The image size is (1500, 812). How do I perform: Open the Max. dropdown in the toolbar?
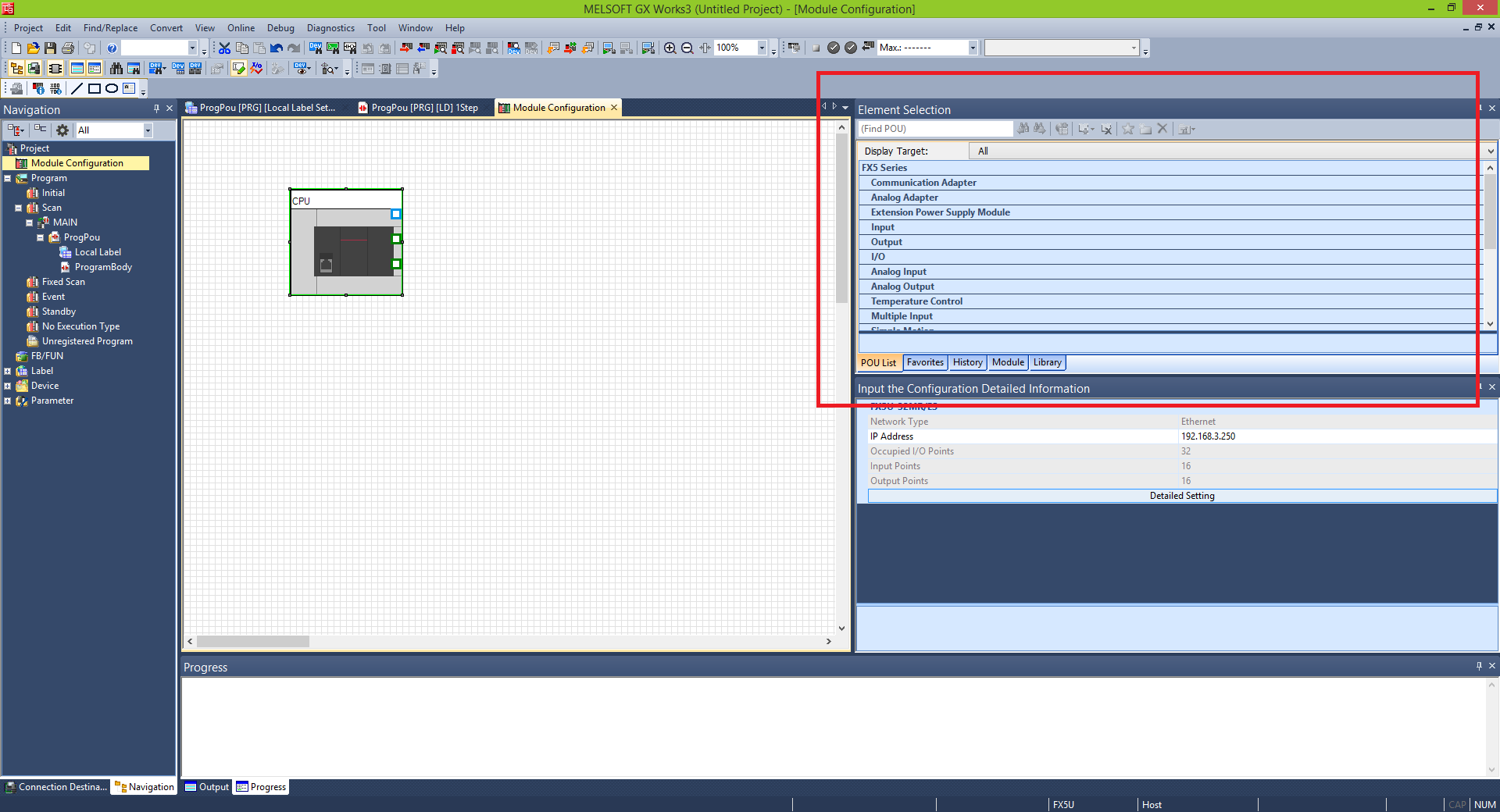point(973,48)
